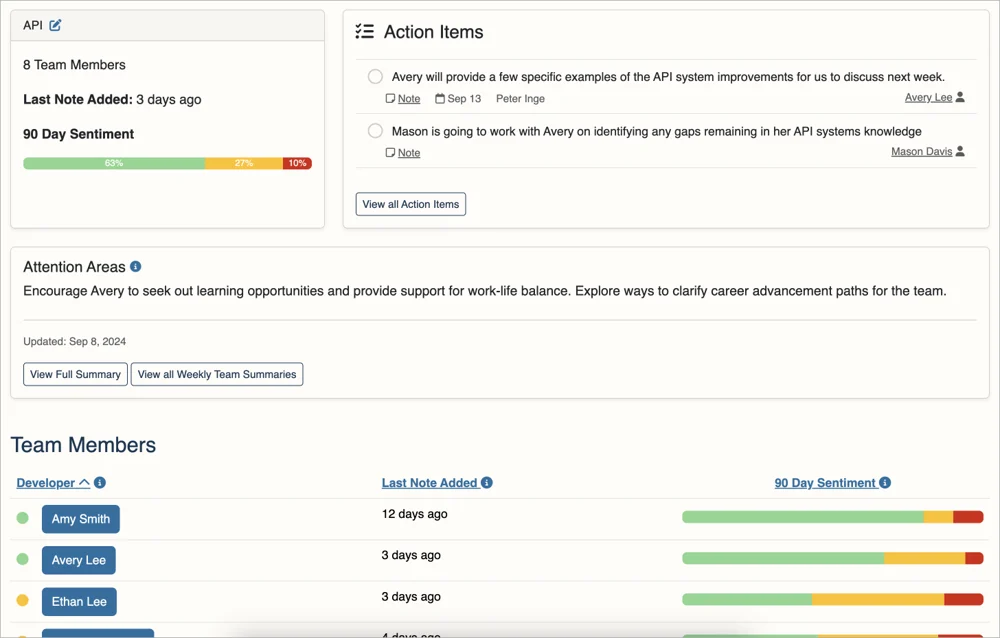This screenshot has height=638, width=1000.
Task: Click View all Action Items button
Action: pos(410,204)
